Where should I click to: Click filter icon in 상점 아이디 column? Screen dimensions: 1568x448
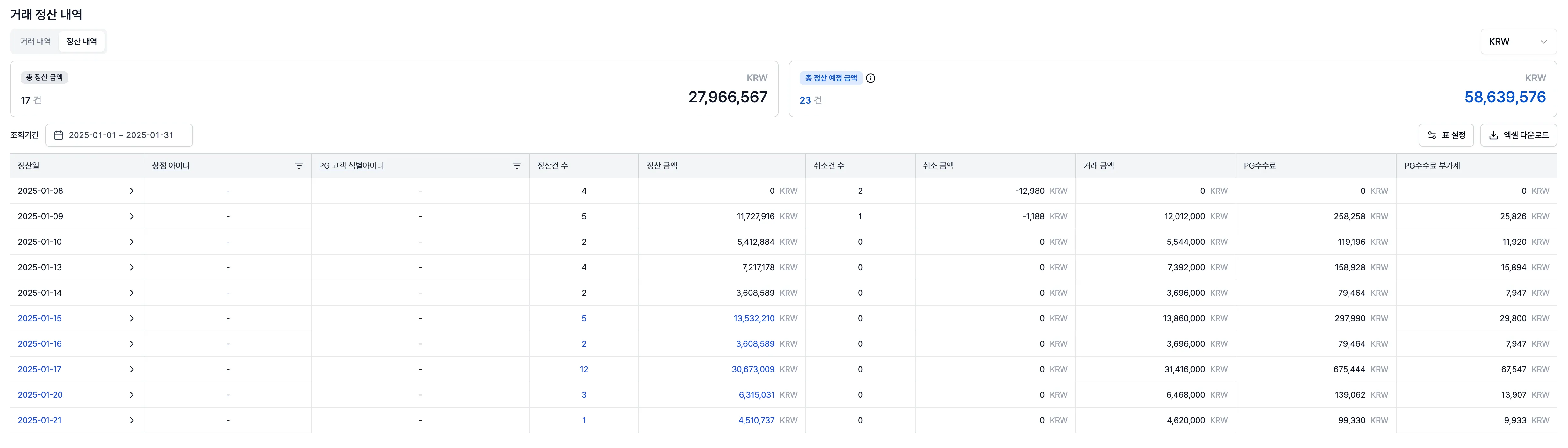(299, 166)
